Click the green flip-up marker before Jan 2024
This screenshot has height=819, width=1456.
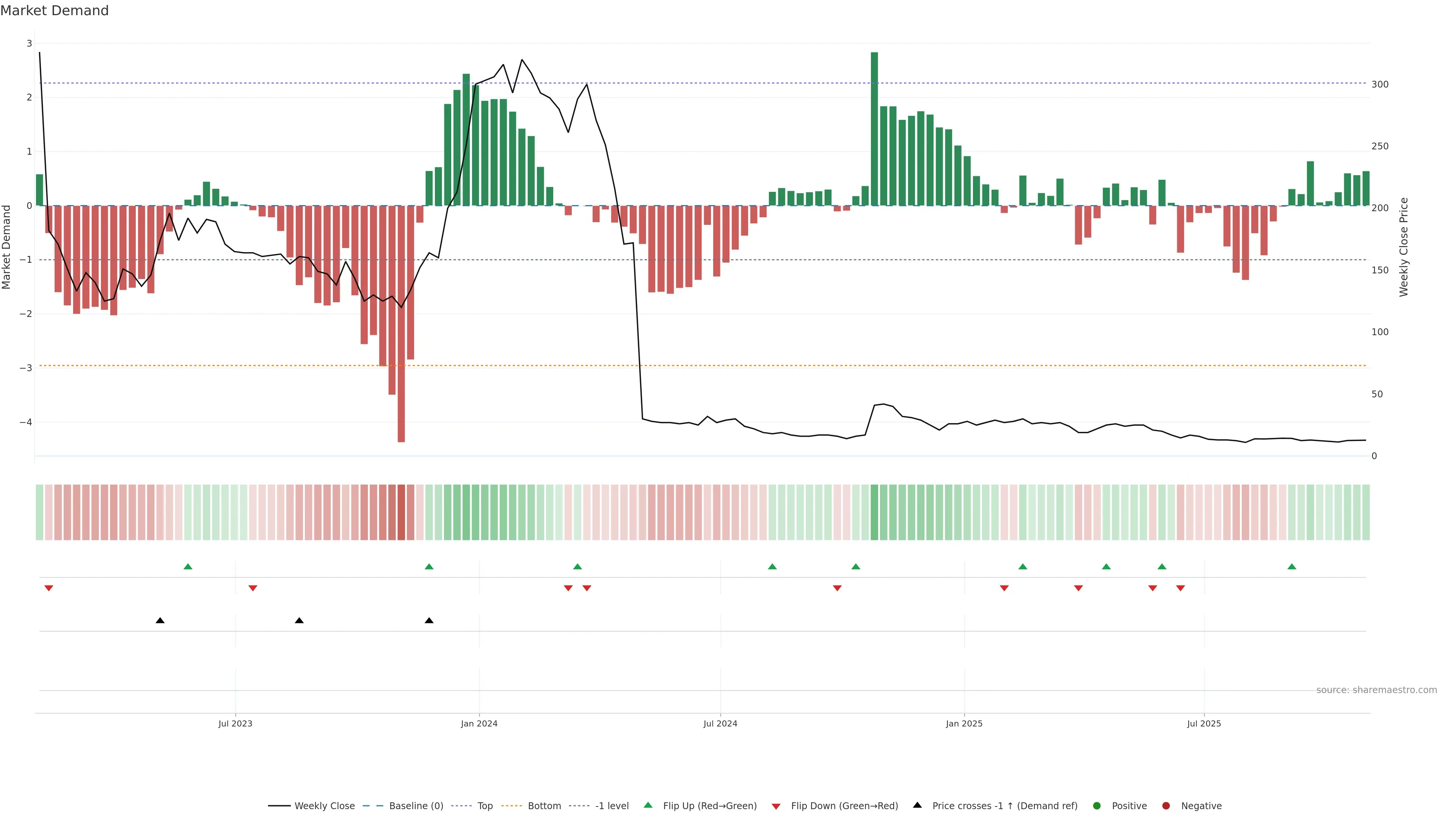429,566
